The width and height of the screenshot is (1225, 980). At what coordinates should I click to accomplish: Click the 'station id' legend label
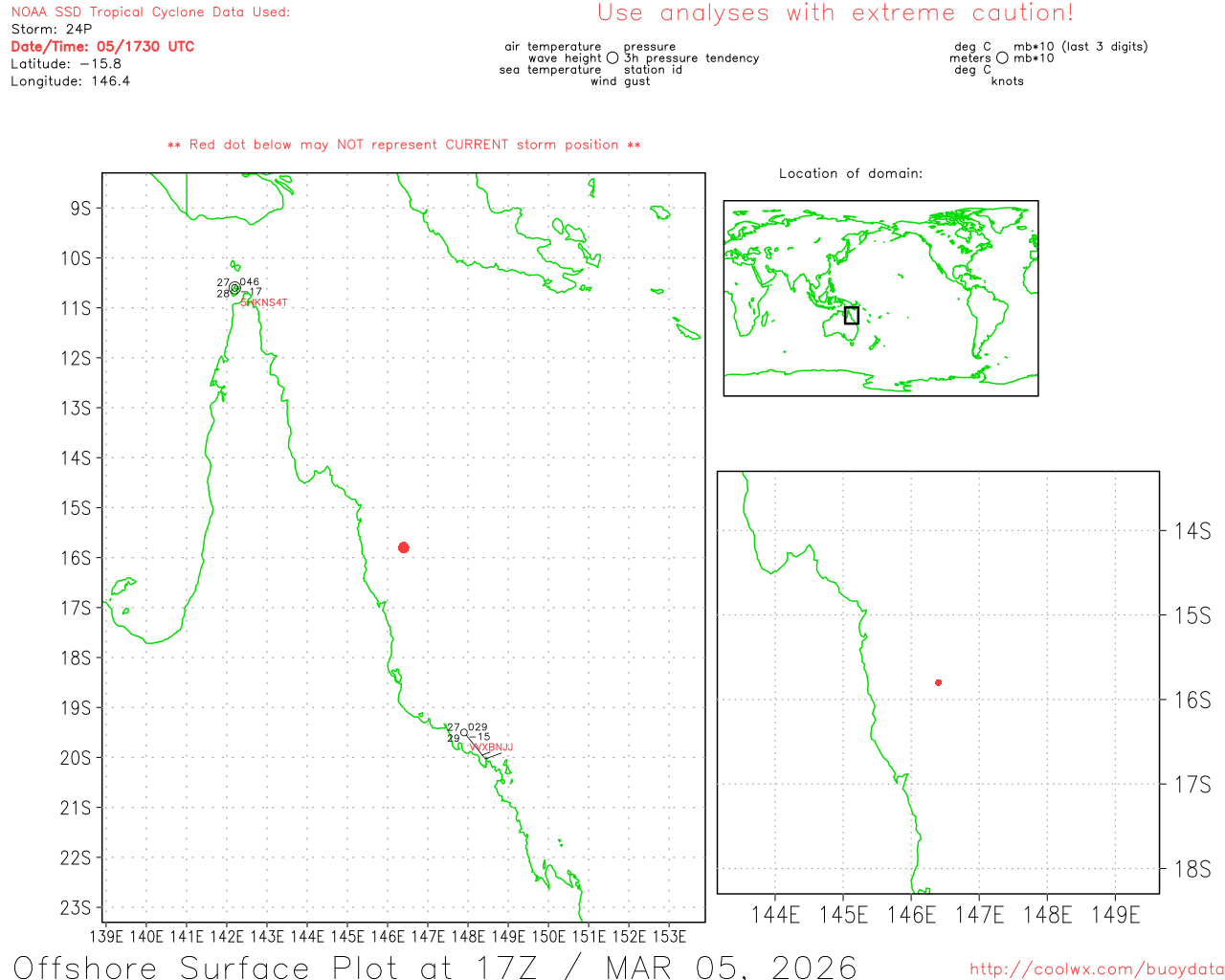[x=653, y=70]
